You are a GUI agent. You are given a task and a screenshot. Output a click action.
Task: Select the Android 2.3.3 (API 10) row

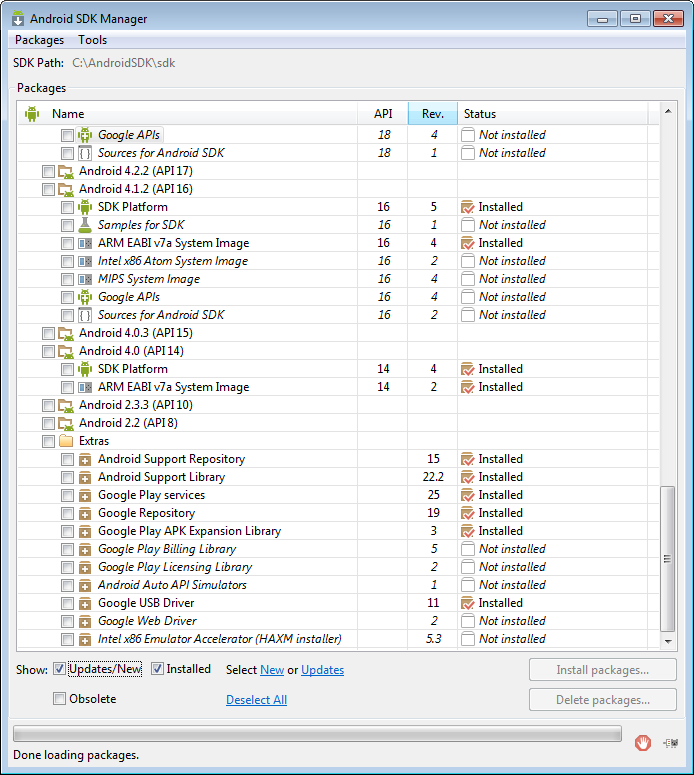[339, 405]
